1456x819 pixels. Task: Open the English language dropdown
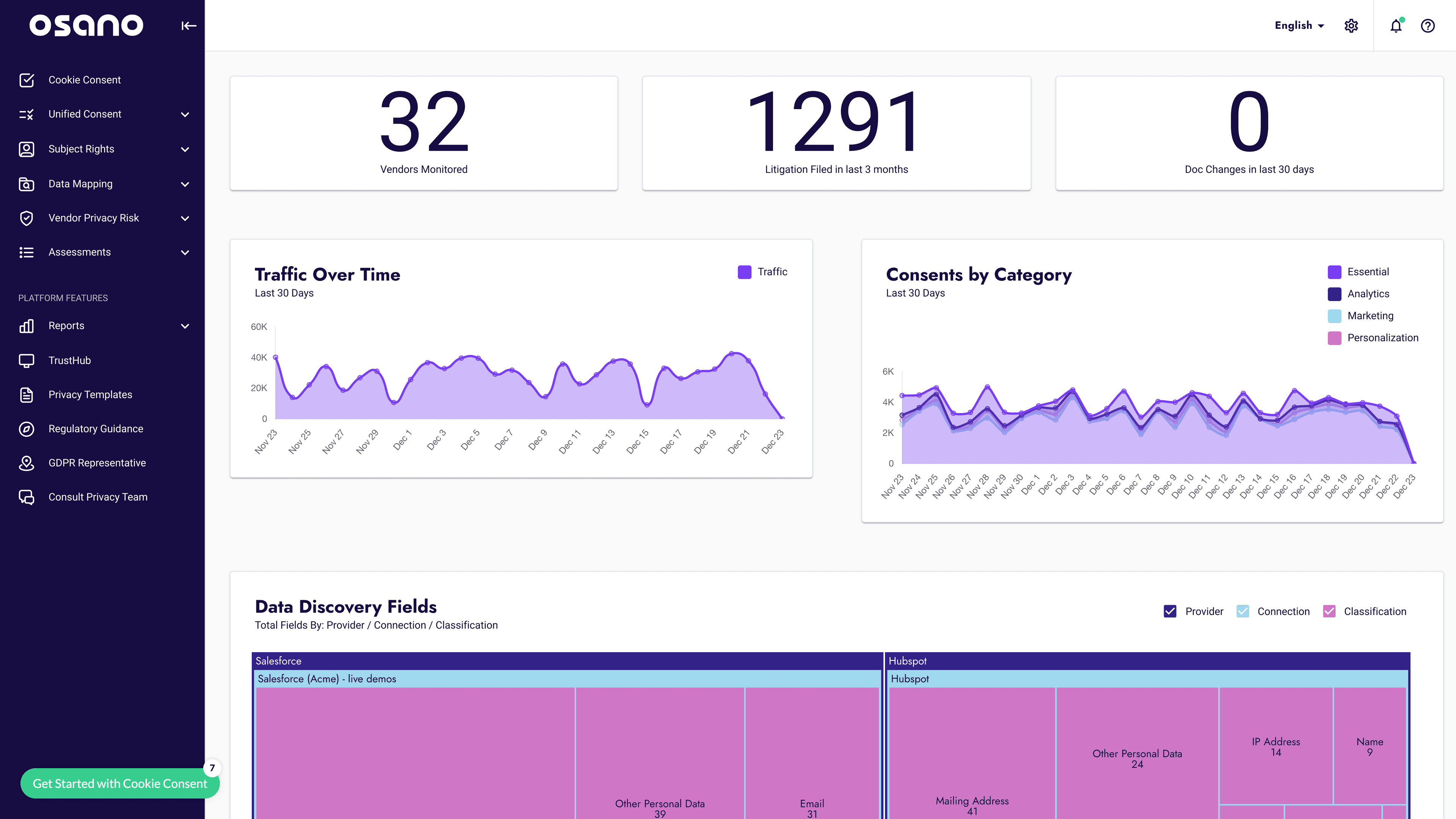click(1299, 25)
